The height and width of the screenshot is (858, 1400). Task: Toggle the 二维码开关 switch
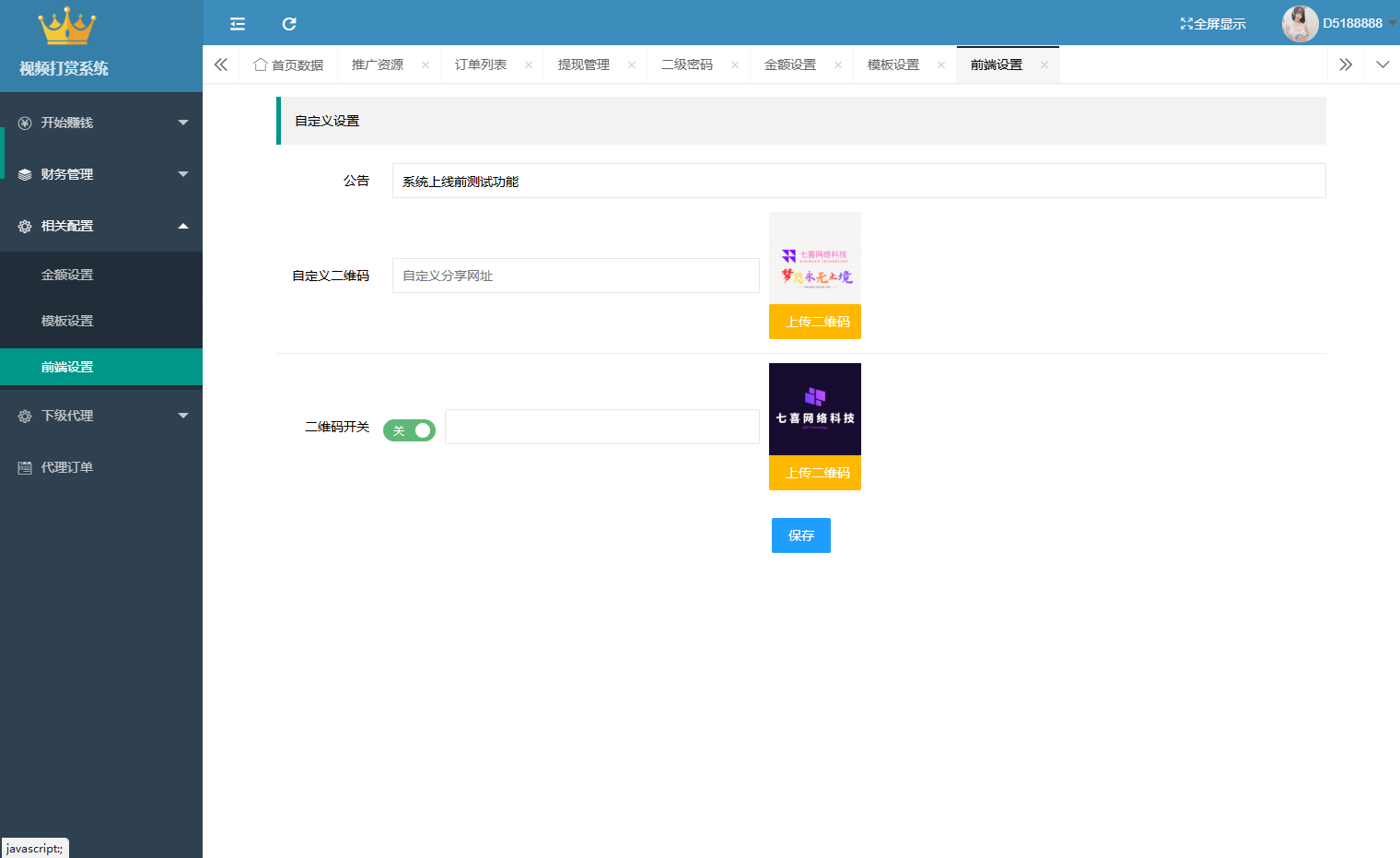pos(409,430)
